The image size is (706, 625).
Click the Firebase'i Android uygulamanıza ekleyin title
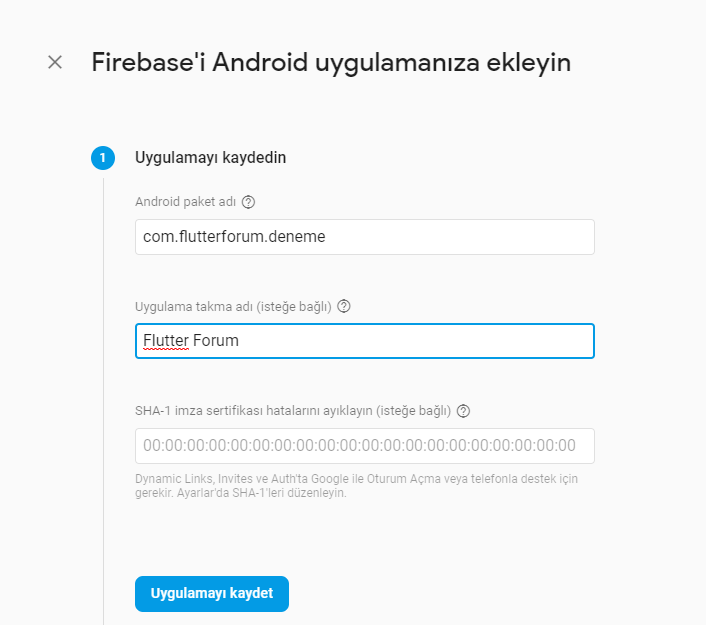[x=331, y=62]
